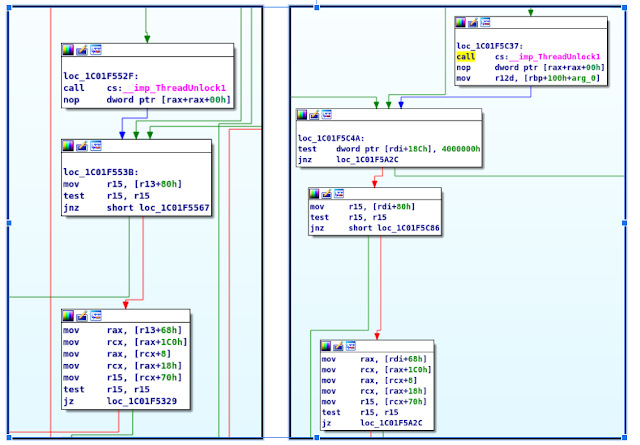Screen dimensions: 640x445
Task: Click color icon on loc_1C01F5C4A block
Action: point(302,115)
